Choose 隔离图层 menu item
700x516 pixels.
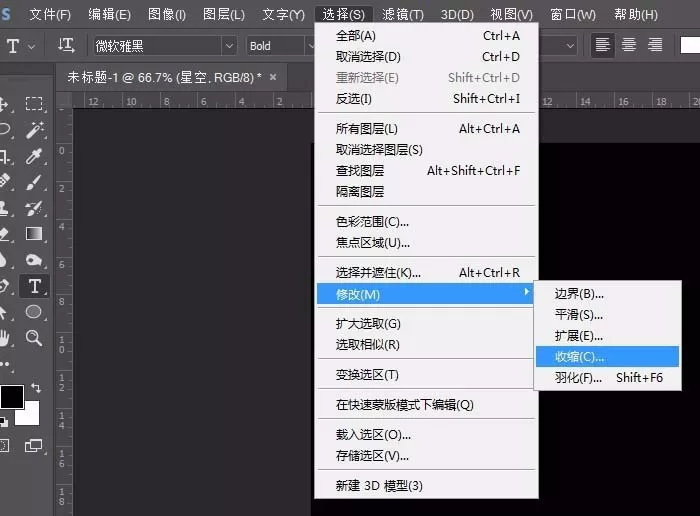click(x=426, y=192)
